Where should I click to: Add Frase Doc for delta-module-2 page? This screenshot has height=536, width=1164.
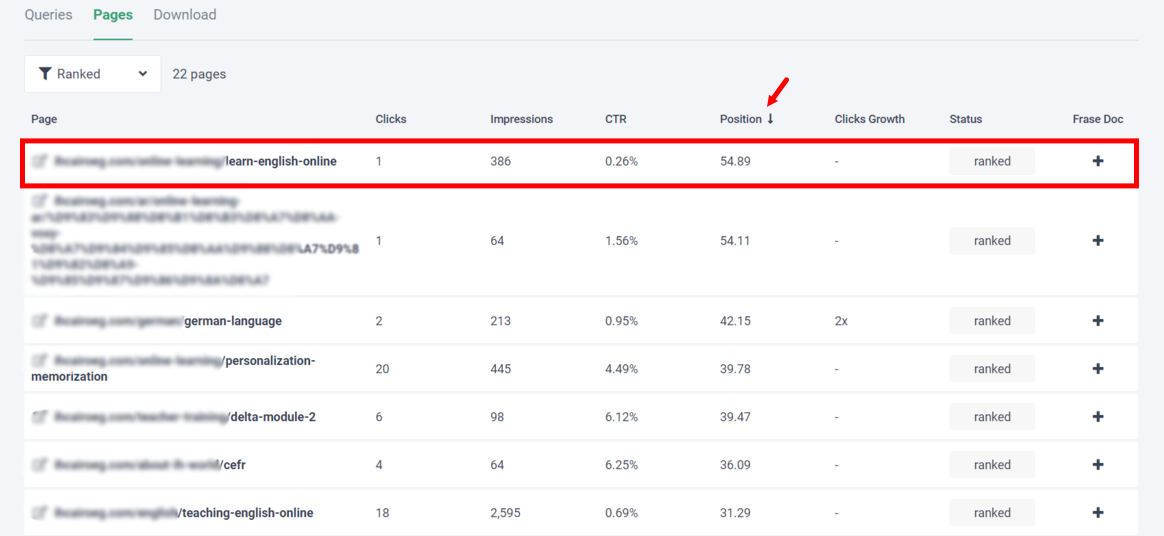tap(1099, 416)
